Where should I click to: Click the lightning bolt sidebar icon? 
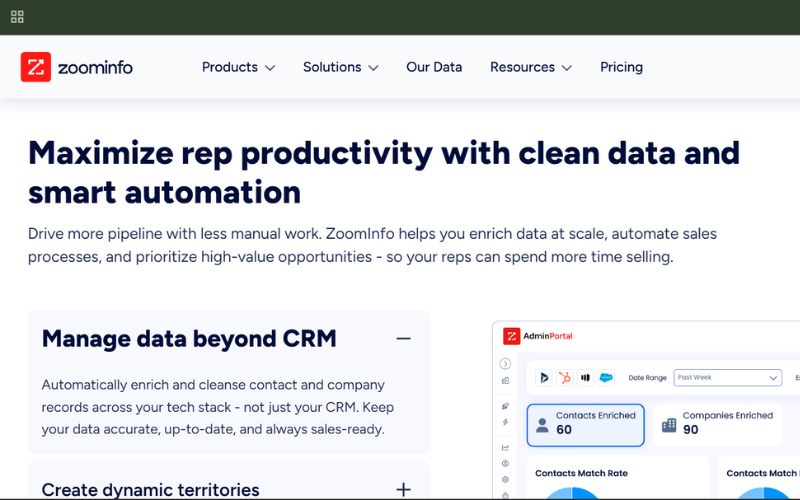point(505,422)
